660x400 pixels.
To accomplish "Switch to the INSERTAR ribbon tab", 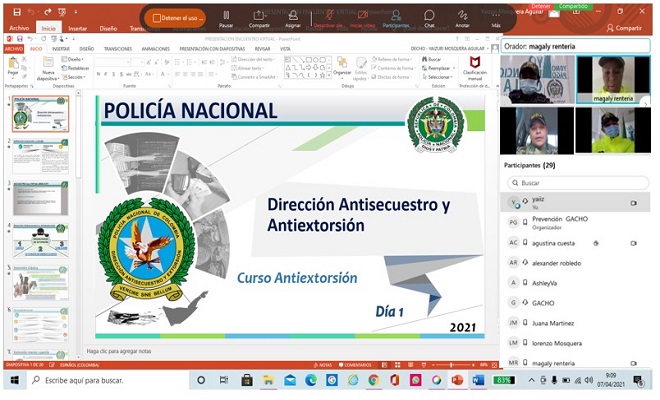I will click(x=61, y=49).
